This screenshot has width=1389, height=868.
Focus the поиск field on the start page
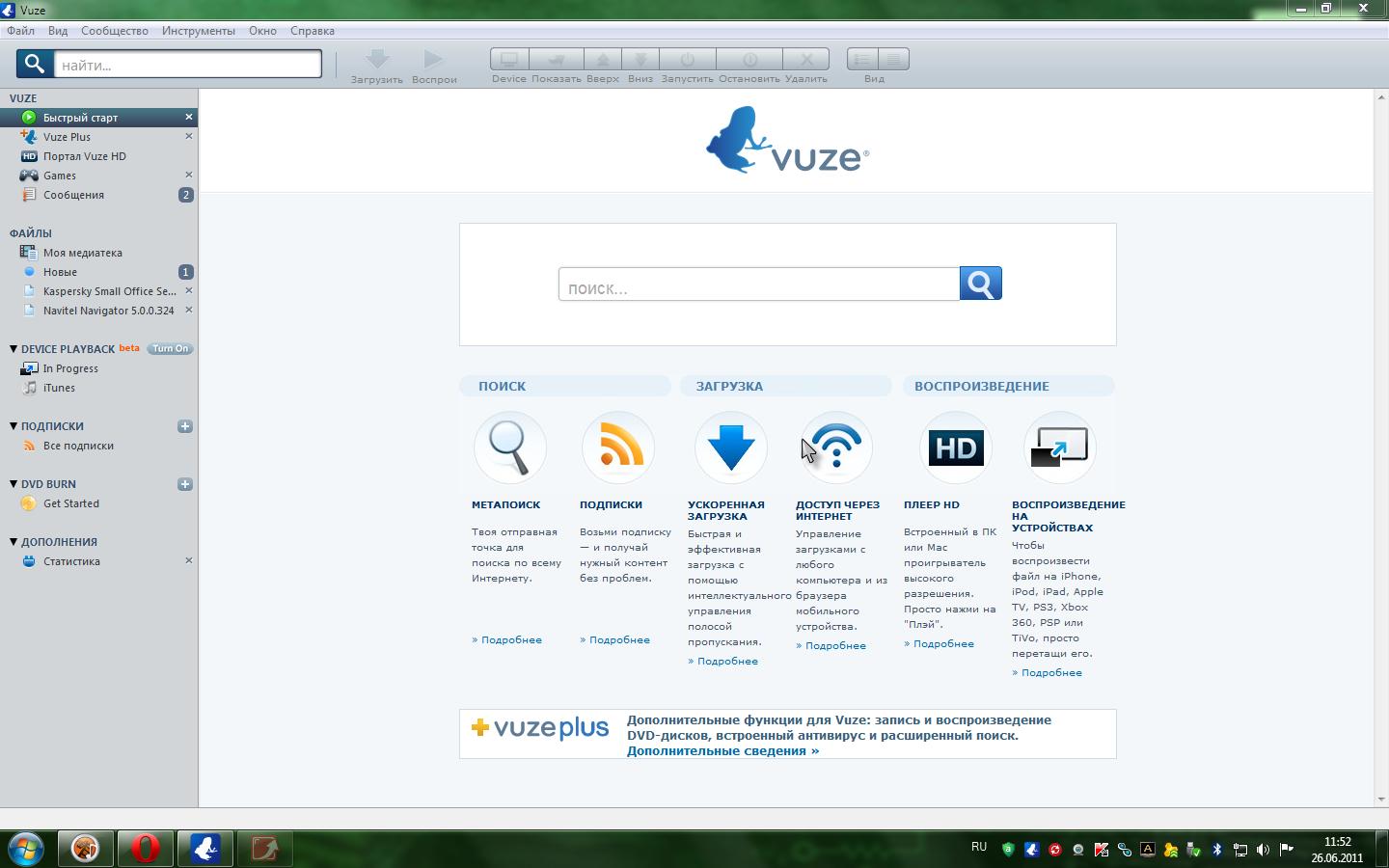[x=759, y=285]
